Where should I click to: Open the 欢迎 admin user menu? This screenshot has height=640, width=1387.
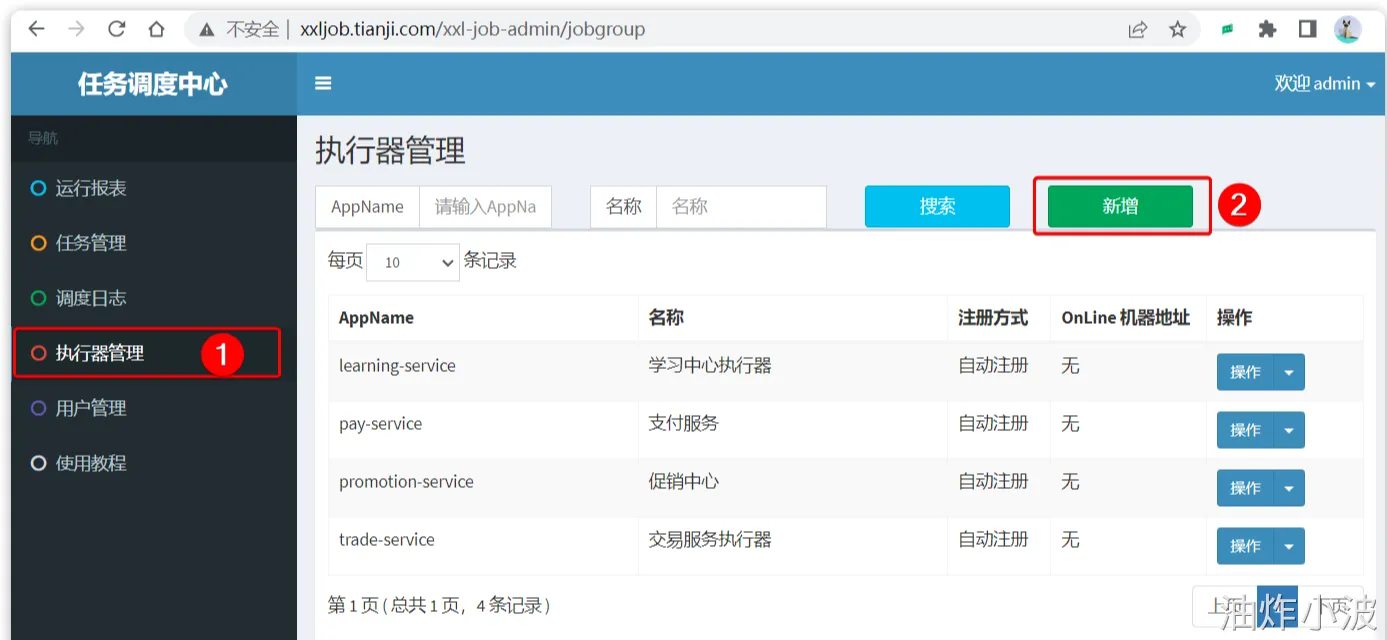(x=1324, y=84)
